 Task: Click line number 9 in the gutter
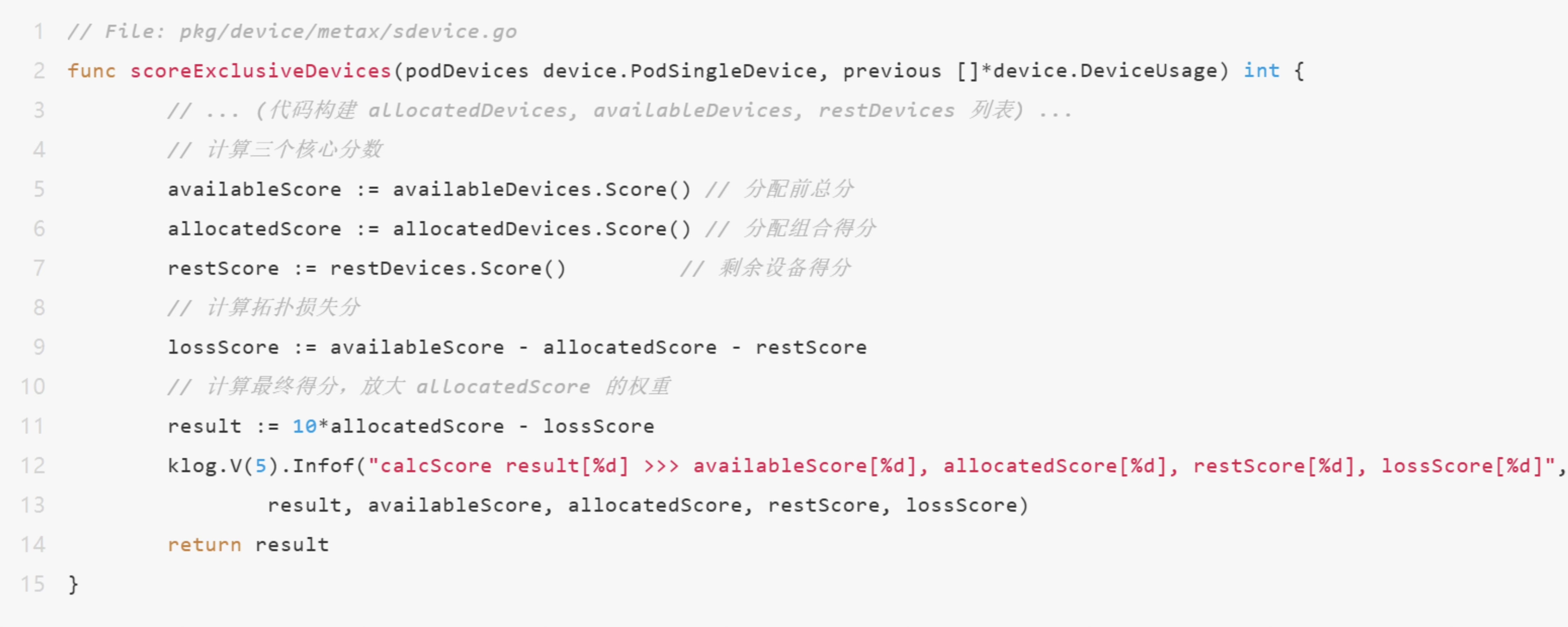(x=39, y=347)
